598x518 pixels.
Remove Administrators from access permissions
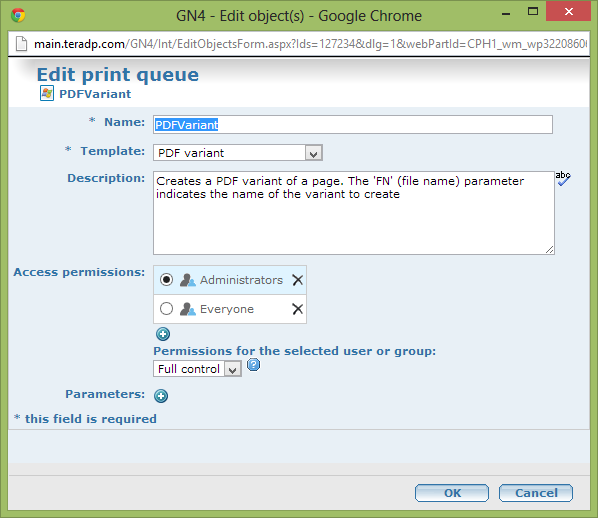pos(297,280)
